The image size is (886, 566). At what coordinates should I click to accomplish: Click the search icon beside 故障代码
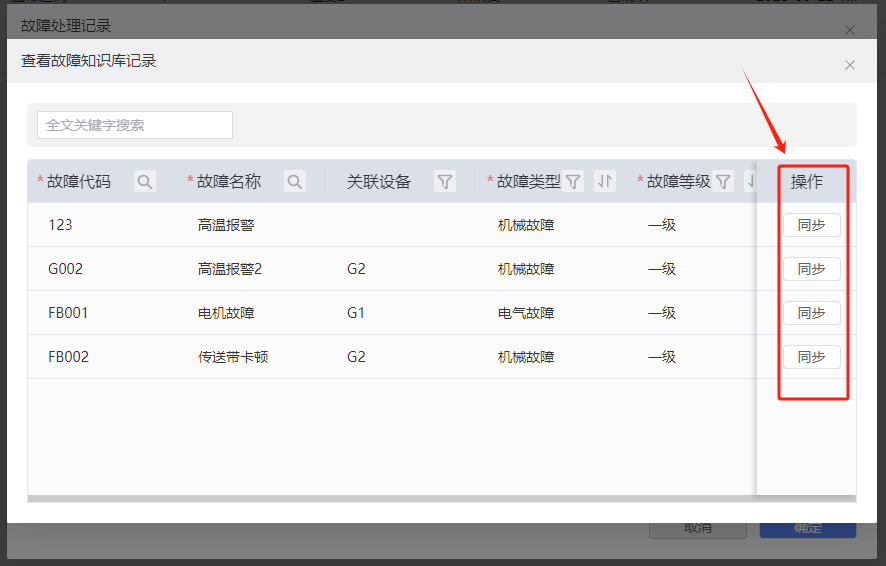pos(145,181)
